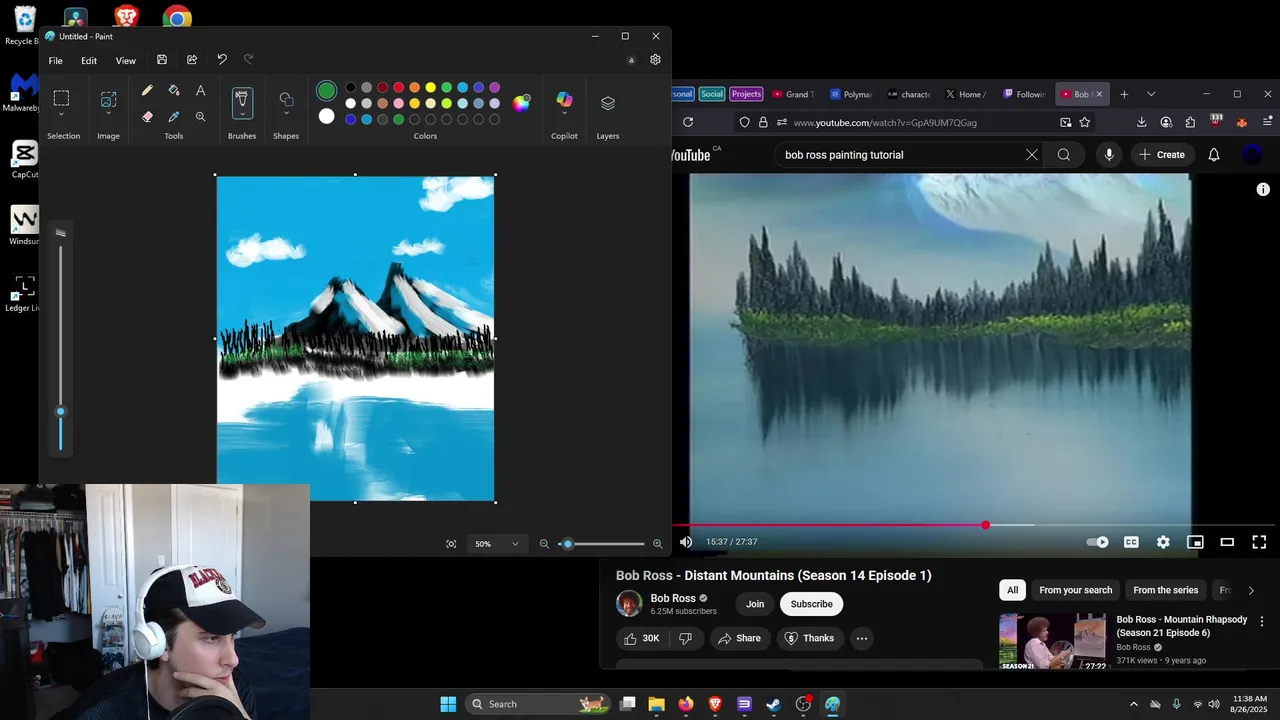Open the File menu in Paint

56,61
